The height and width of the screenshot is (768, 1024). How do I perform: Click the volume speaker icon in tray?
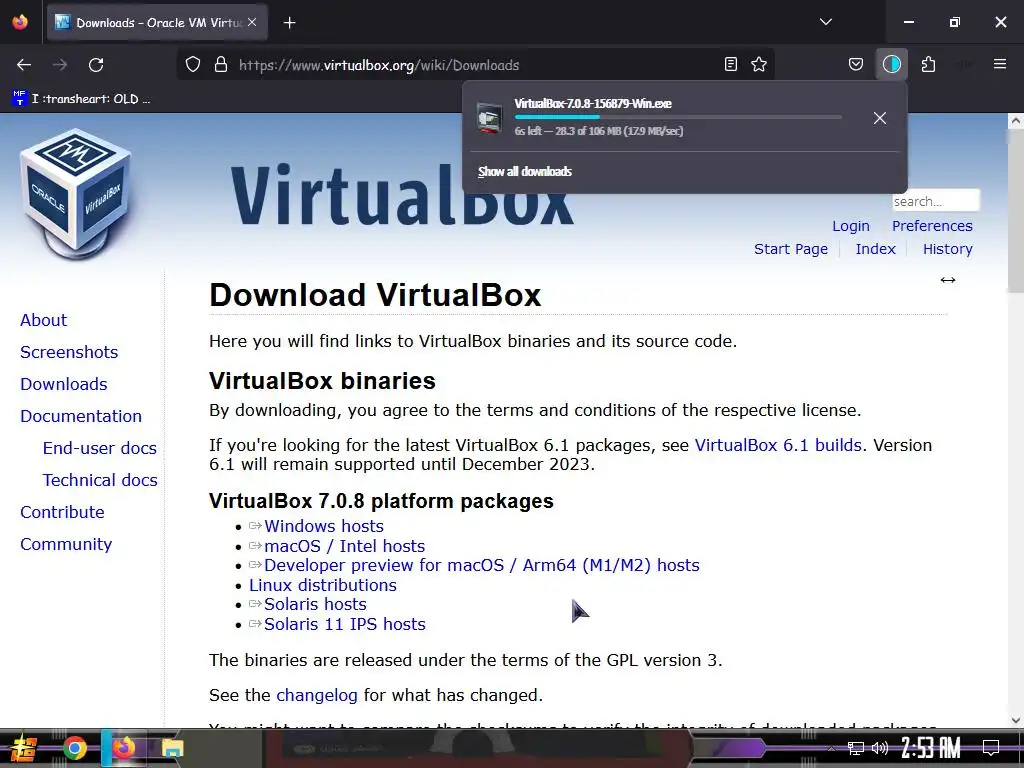(880, 748)
